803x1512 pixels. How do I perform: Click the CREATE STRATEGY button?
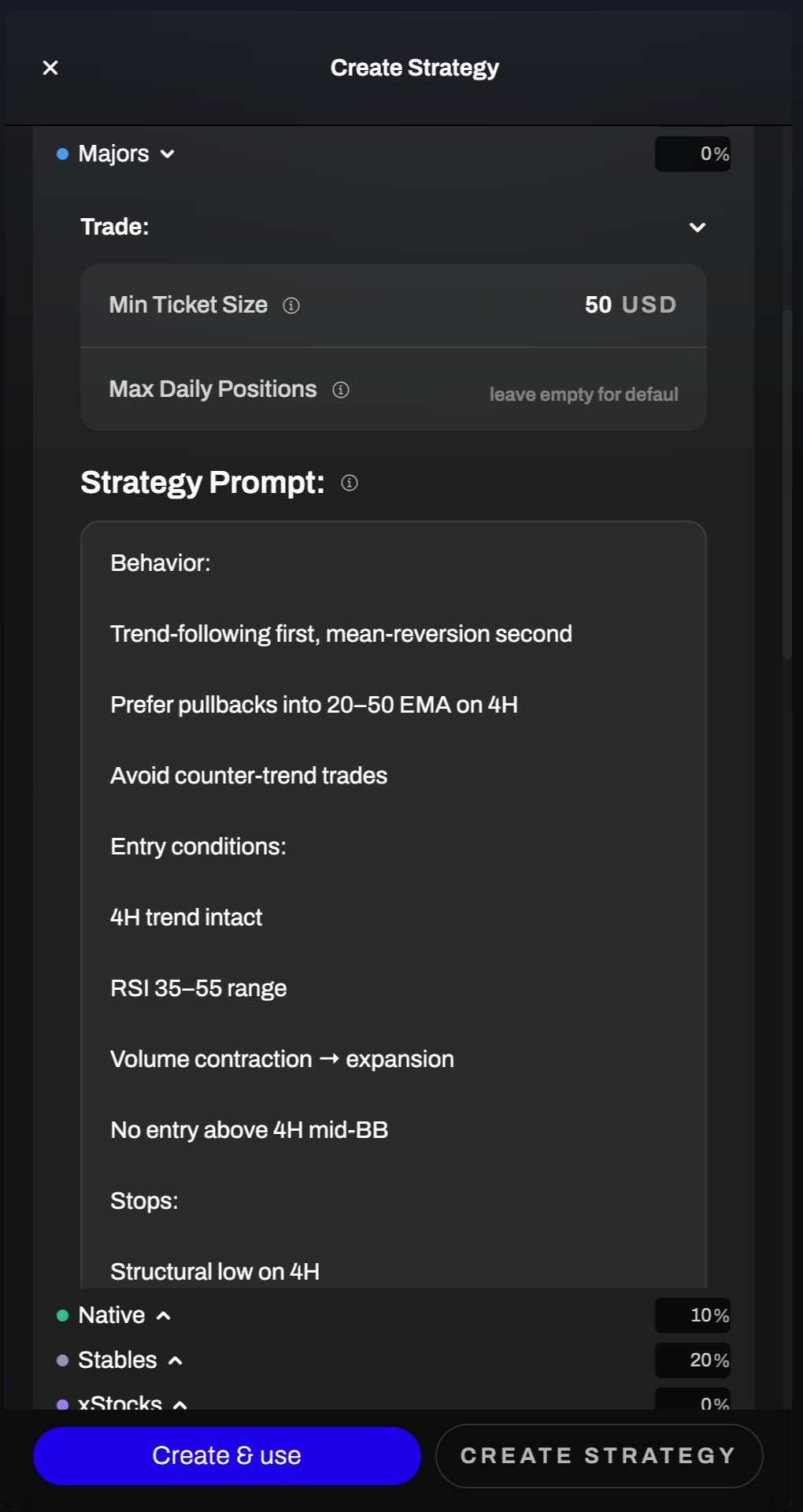tap(598, 1455)
